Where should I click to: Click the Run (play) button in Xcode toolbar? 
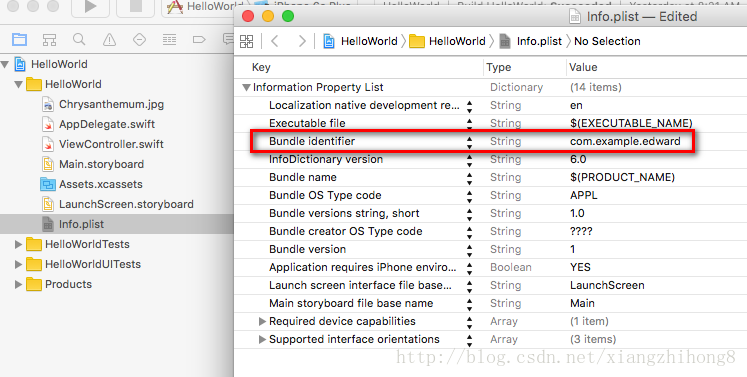coord(91,7)
